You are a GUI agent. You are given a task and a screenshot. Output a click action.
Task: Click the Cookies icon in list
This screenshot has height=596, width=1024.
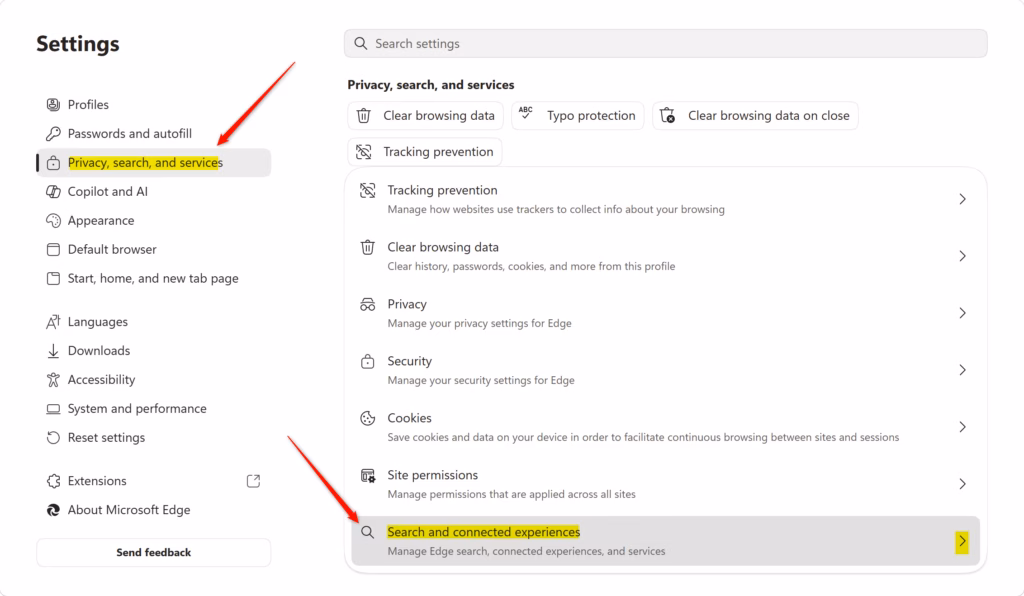coord(368,418)
